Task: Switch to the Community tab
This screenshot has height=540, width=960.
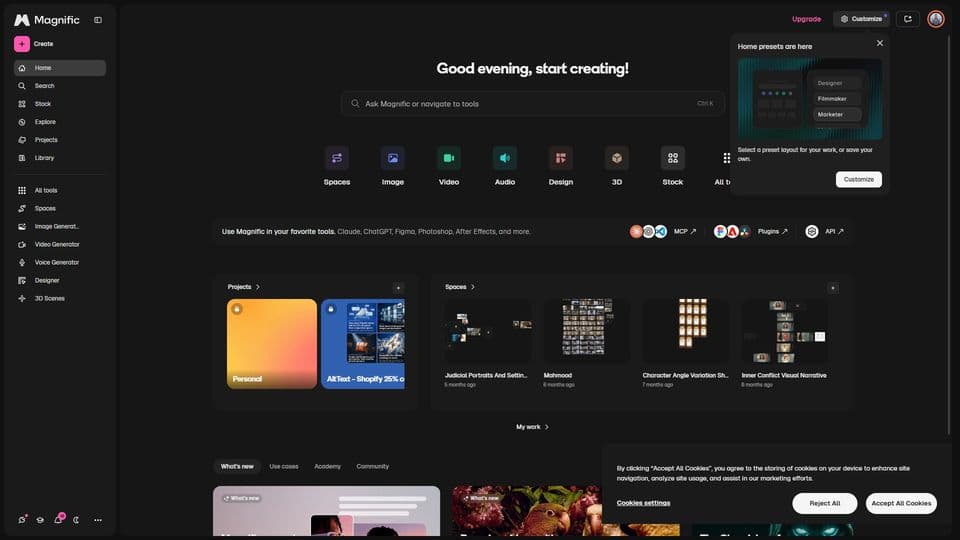Action: click(372, 467)
